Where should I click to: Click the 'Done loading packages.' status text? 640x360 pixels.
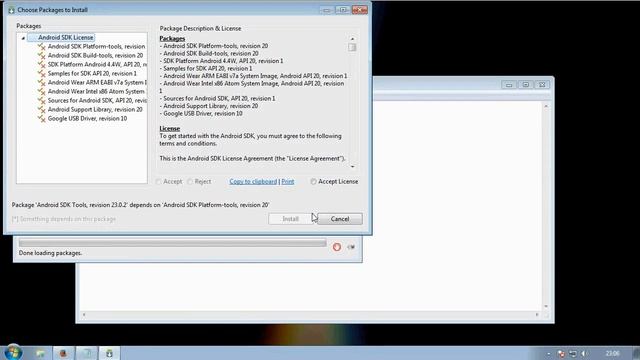click(x=50, y=253)
